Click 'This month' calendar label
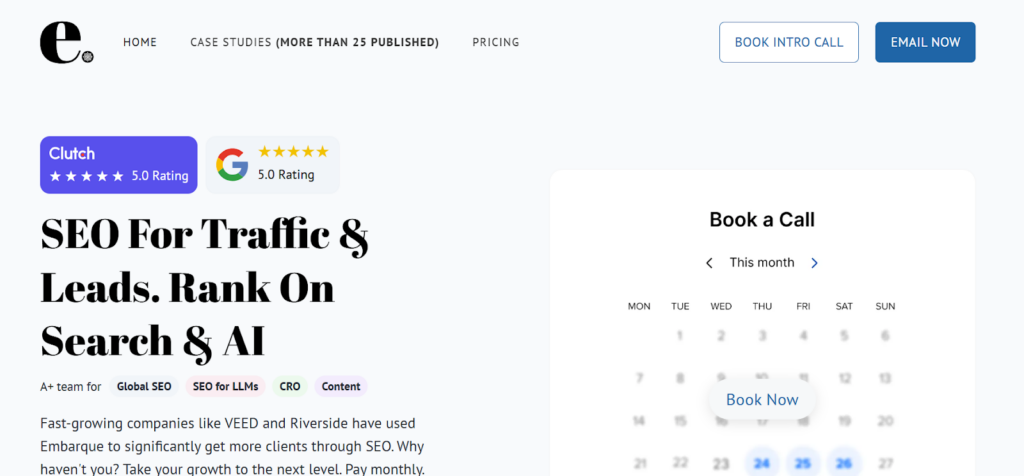Image resolution: width=1024 pixels, height=476 pixels. [762, 263]
